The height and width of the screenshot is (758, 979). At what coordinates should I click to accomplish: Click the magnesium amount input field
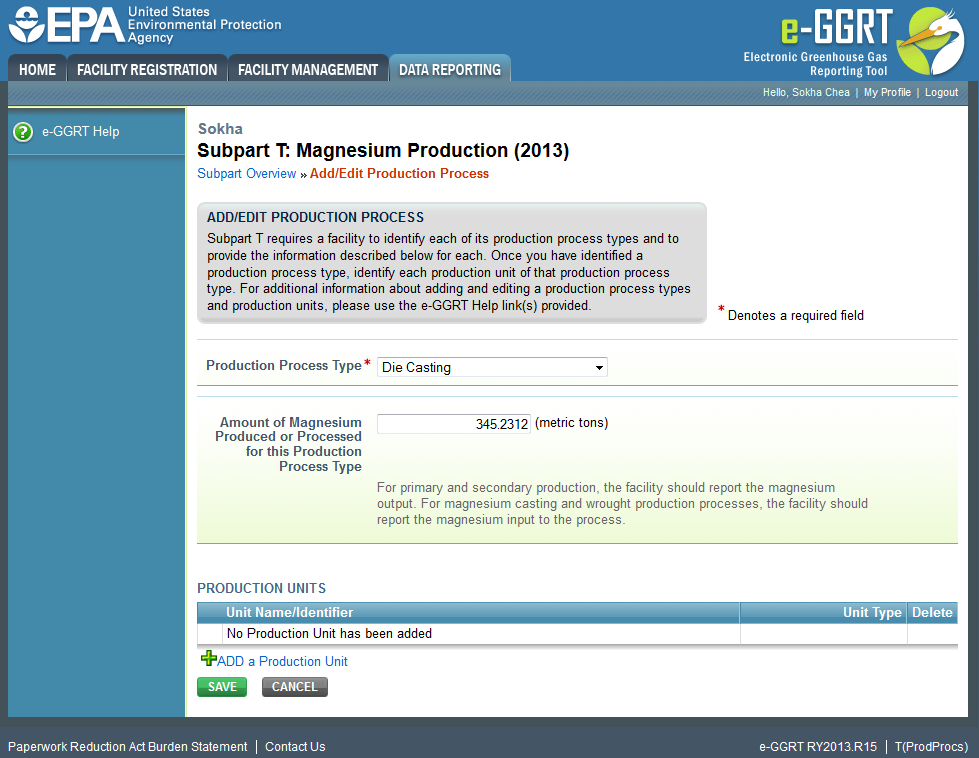(x=454, y=424)
